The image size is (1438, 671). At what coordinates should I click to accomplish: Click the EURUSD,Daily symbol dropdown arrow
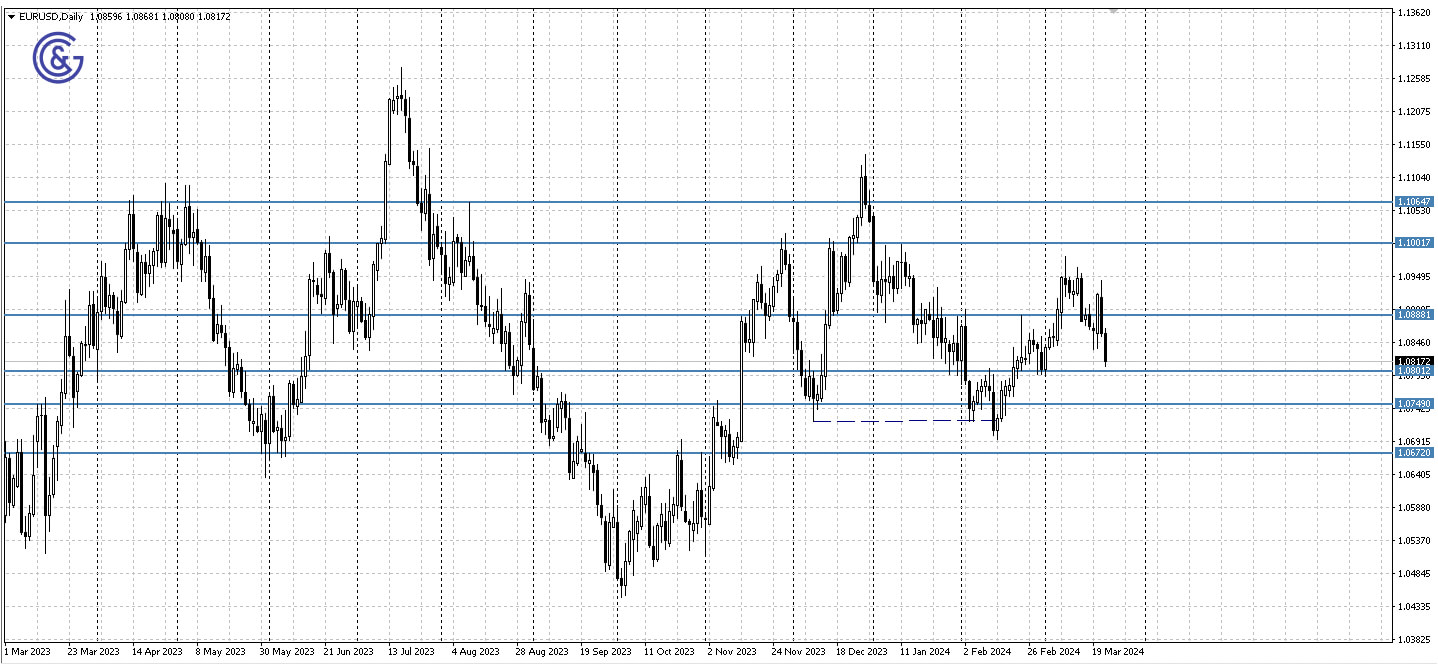coord(9,16)
